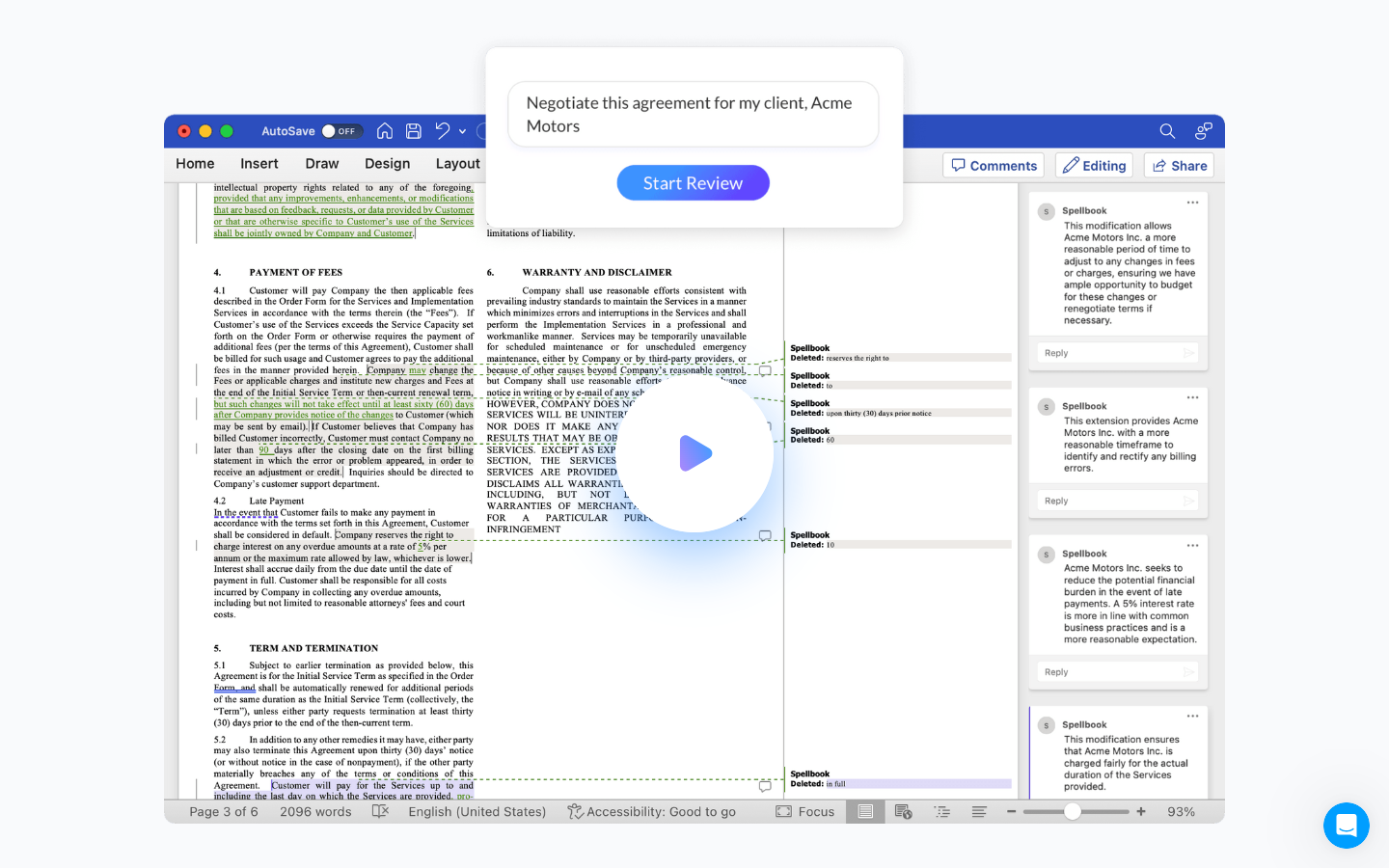Click Reply field under fees changes comment

[x=1118, y=353]
